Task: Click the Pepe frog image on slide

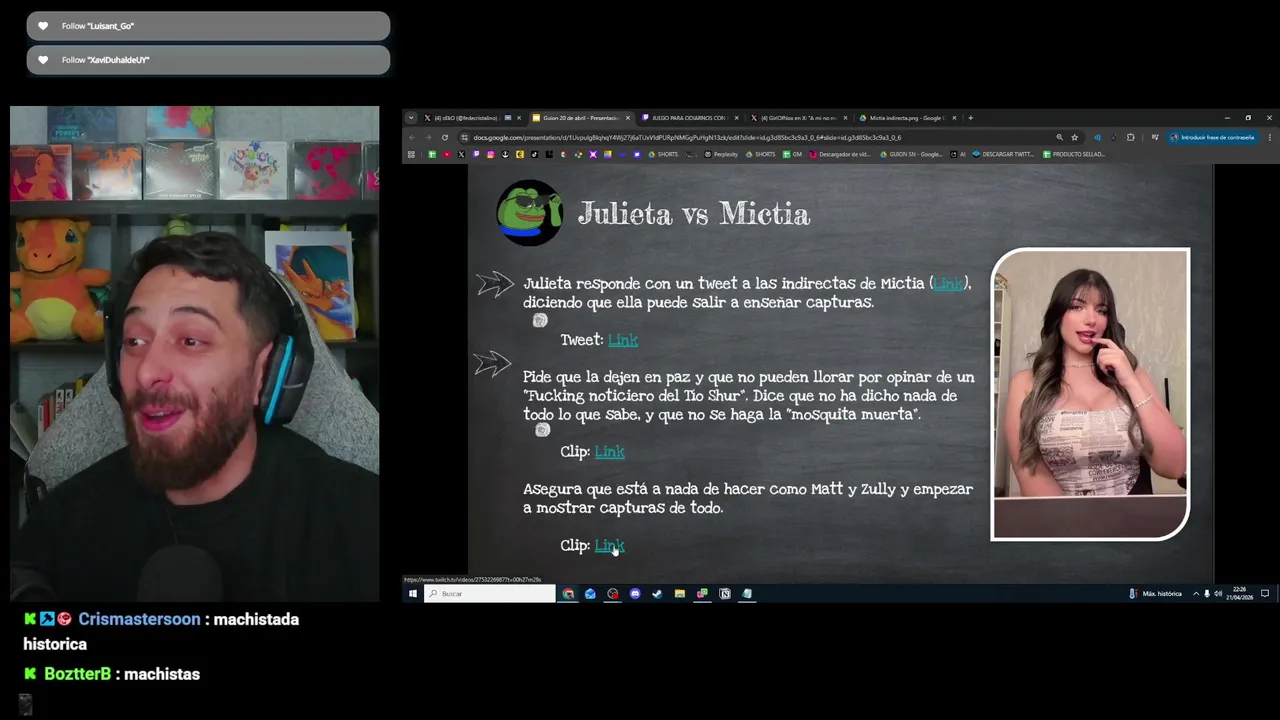Action: pos(530,212)
